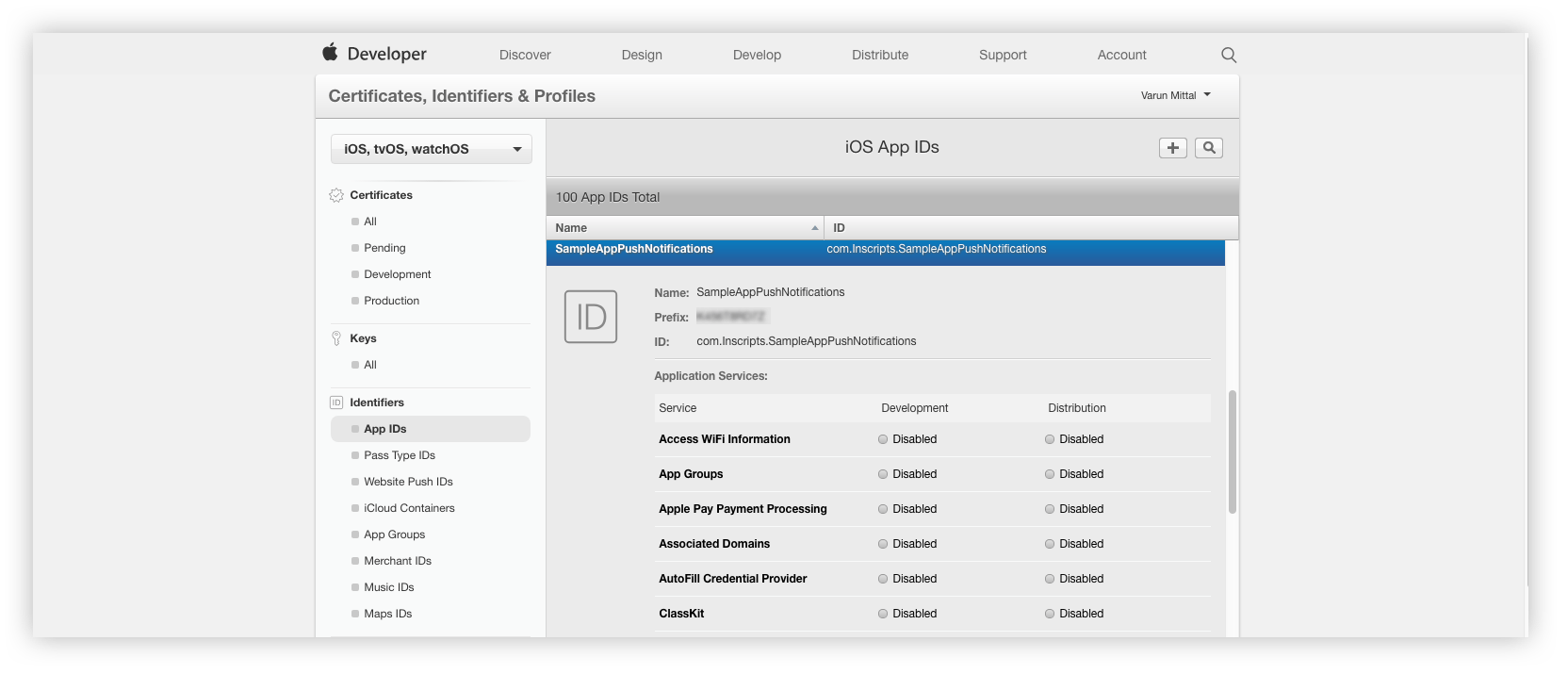Click the AutoFill Credential Provider service name
Viewport: 1568px width, 674px height.
[x=733, y=579]
